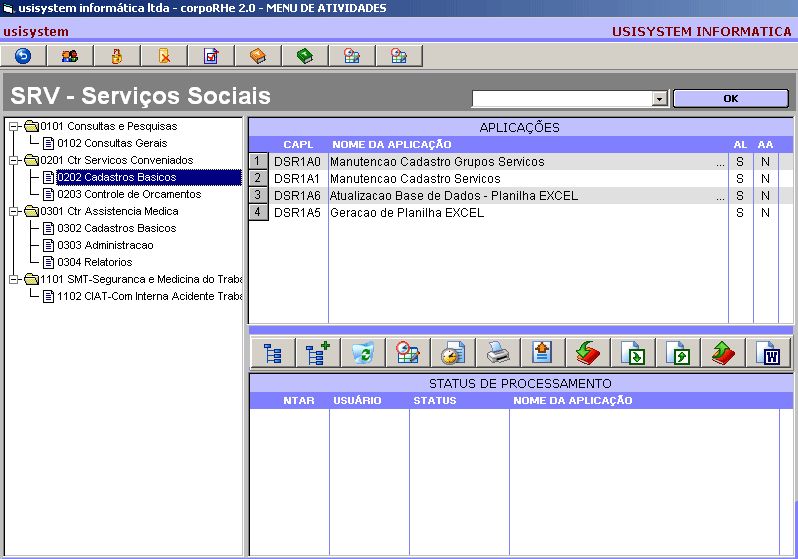
Task: Click the recycle bin refresh icon
Action: [x=363, y=352]
